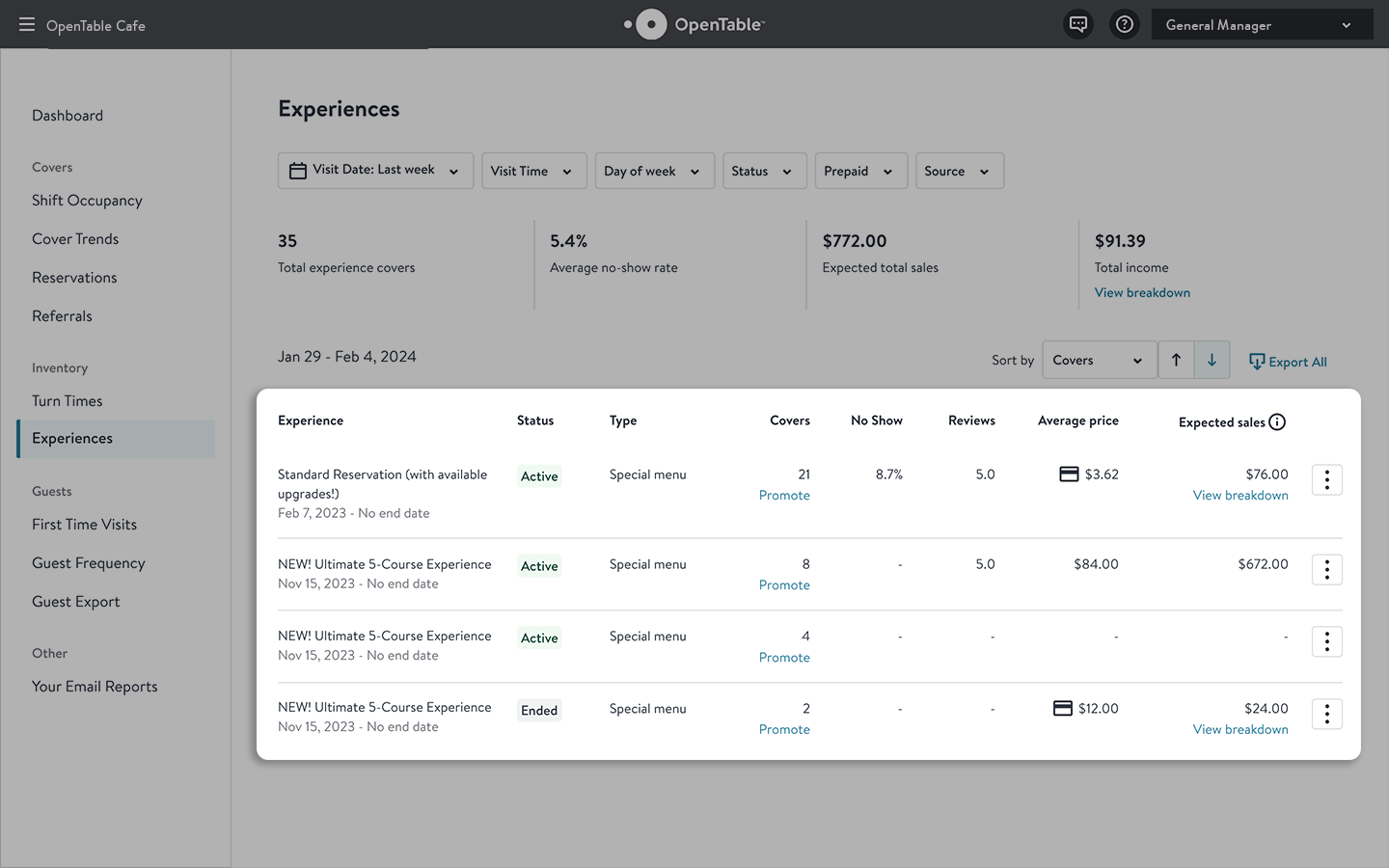Click the Experience column header
Image resolution: width=1389 pixels, height=868 pixels.
point(311,420)
